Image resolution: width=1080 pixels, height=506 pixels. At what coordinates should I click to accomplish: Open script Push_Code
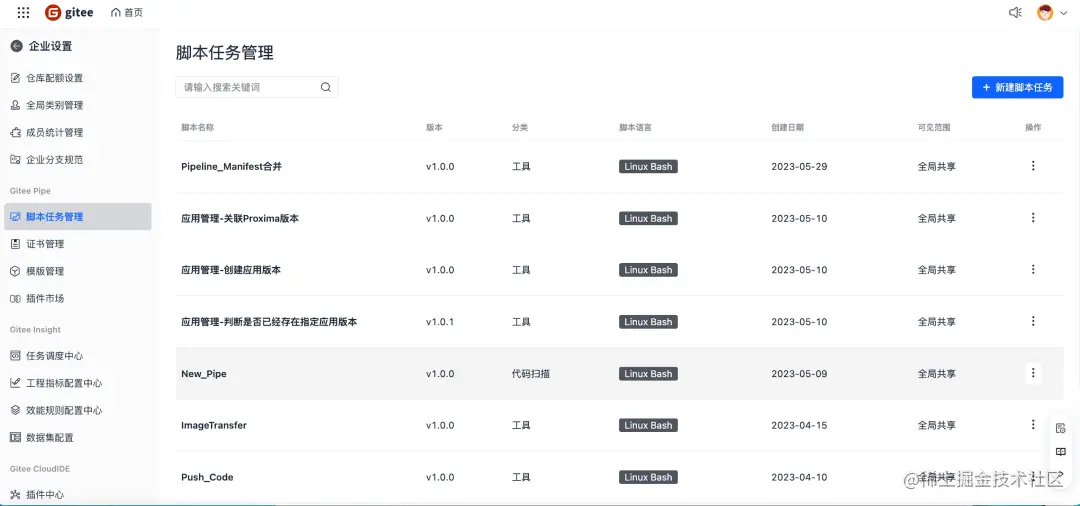click(207, 477)
